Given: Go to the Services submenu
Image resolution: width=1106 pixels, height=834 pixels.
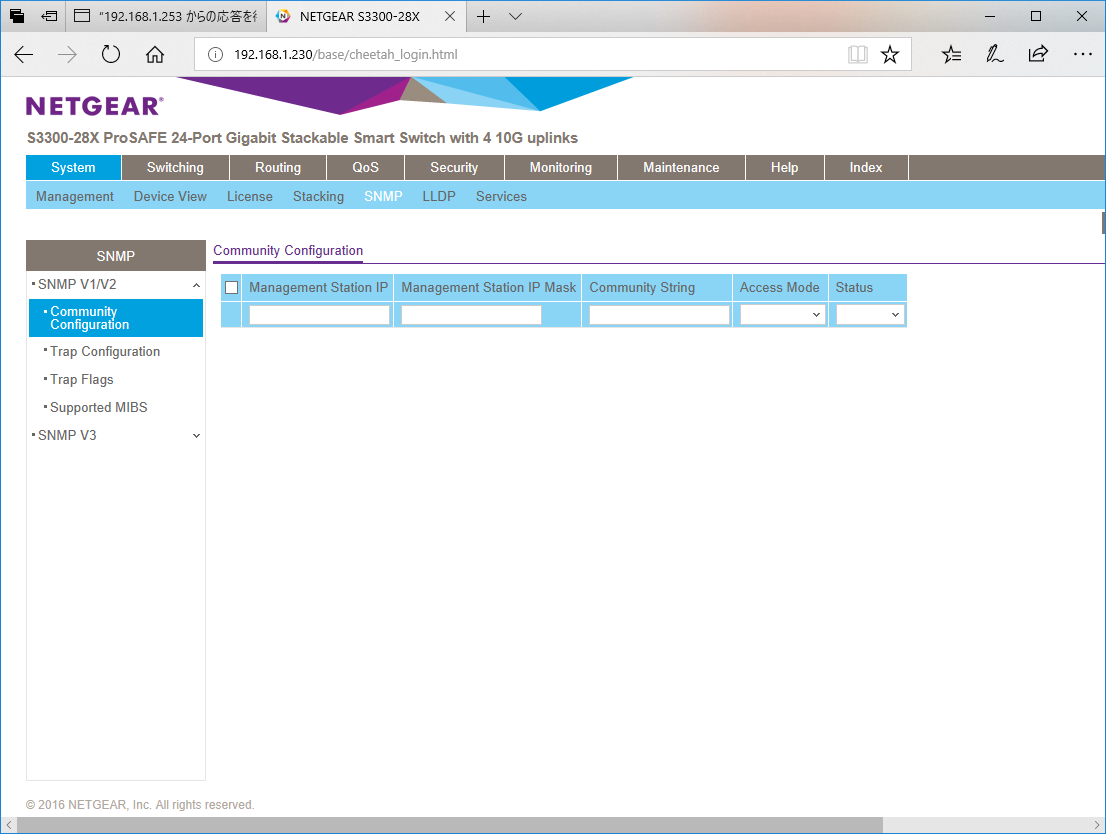Looking at the screenshot, I should (501, 197).
